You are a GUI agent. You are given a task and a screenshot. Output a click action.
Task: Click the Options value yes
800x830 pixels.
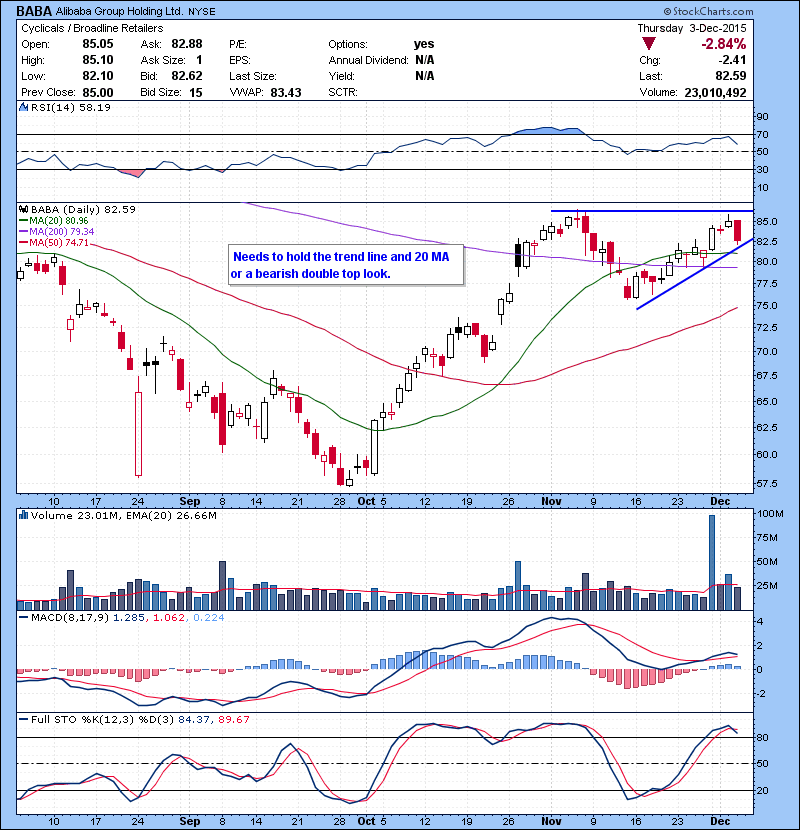click(x=424, y=44)
